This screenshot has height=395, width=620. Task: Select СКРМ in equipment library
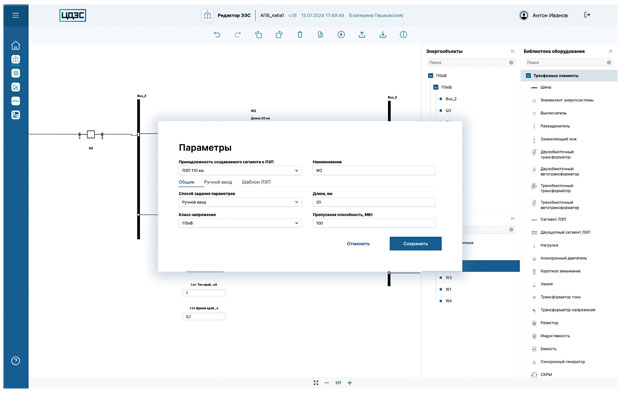(x=546, y=374)
